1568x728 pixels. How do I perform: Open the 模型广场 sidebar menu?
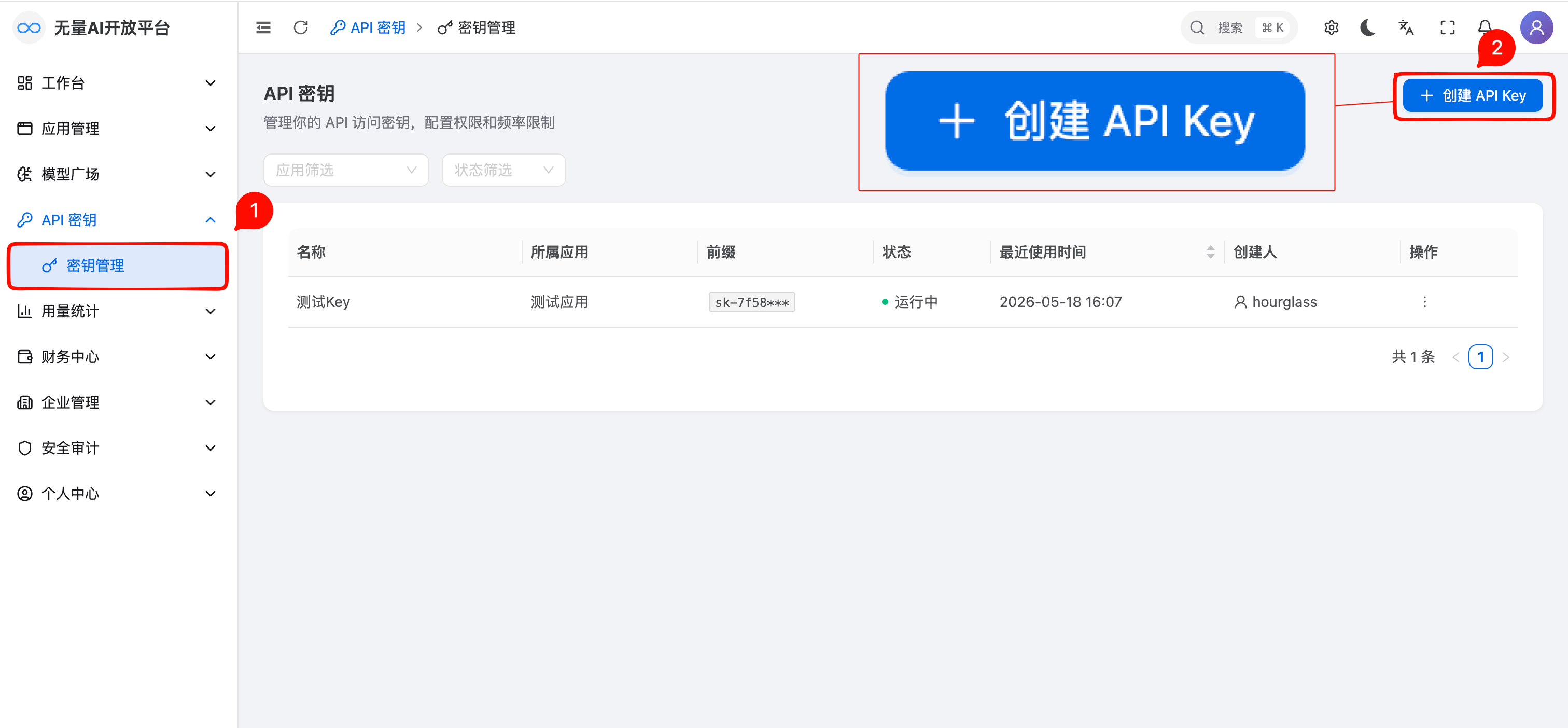tap(118, 174)
